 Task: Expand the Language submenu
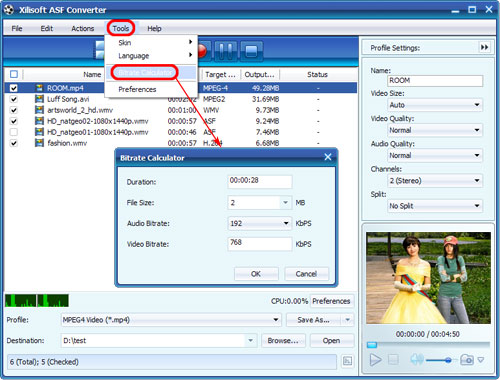(151, 56)
